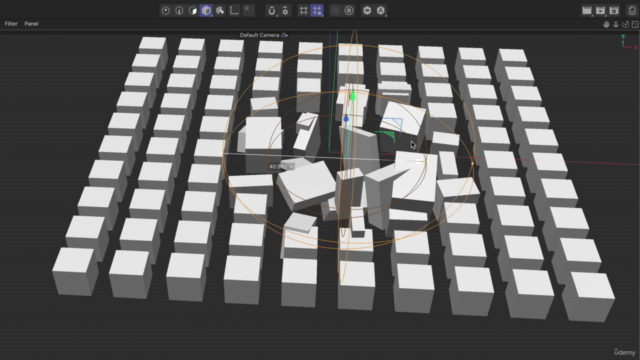
Task: Open the Filter menu
Action: [11, 24]
